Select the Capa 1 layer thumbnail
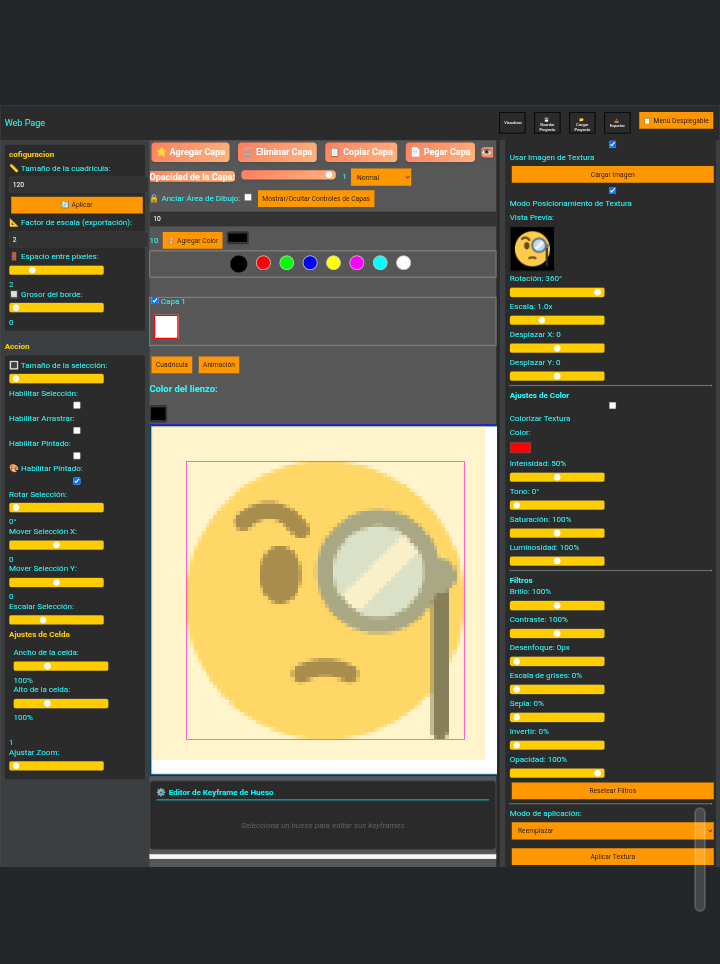The height and width of the screenshot is (964, 720). (166, 326)
